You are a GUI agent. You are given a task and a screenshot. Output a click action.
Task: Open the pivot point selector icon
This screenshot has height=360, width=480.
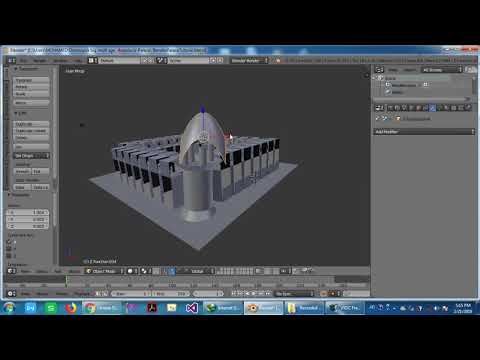click(146, 271)
